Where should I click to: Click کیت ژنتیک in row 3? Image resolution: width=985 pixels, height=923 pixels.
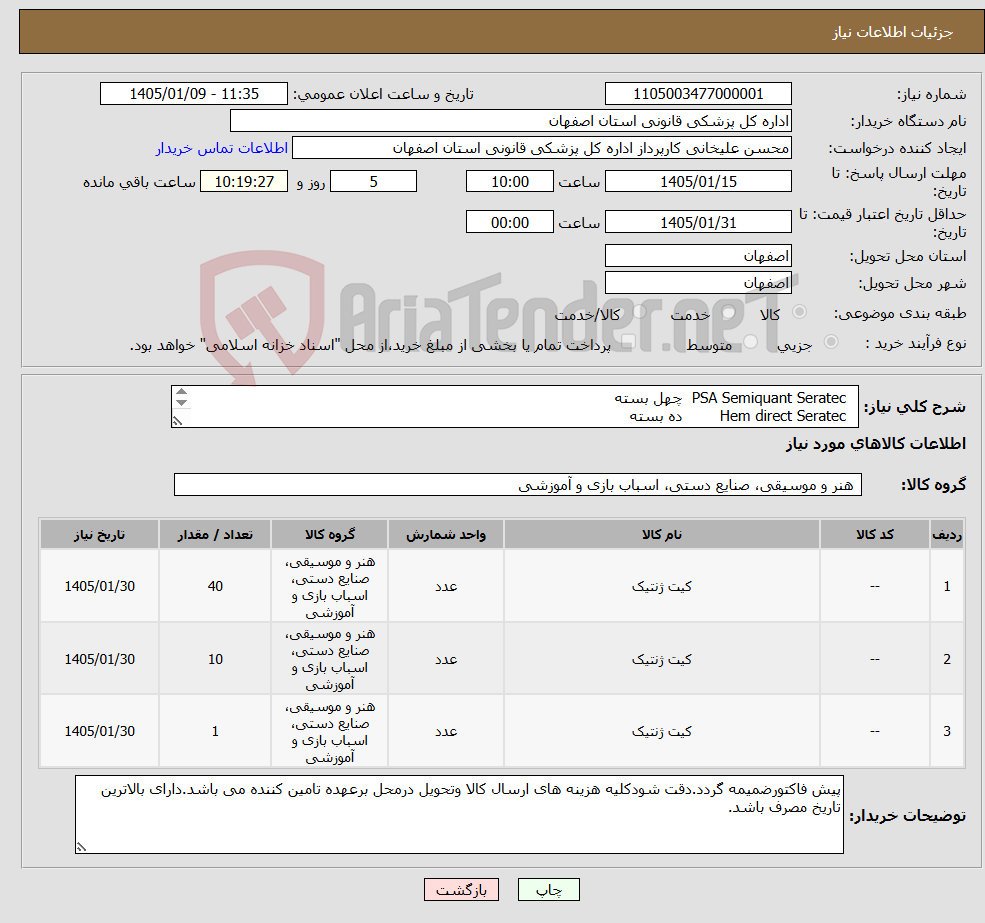tap(661, 731)
